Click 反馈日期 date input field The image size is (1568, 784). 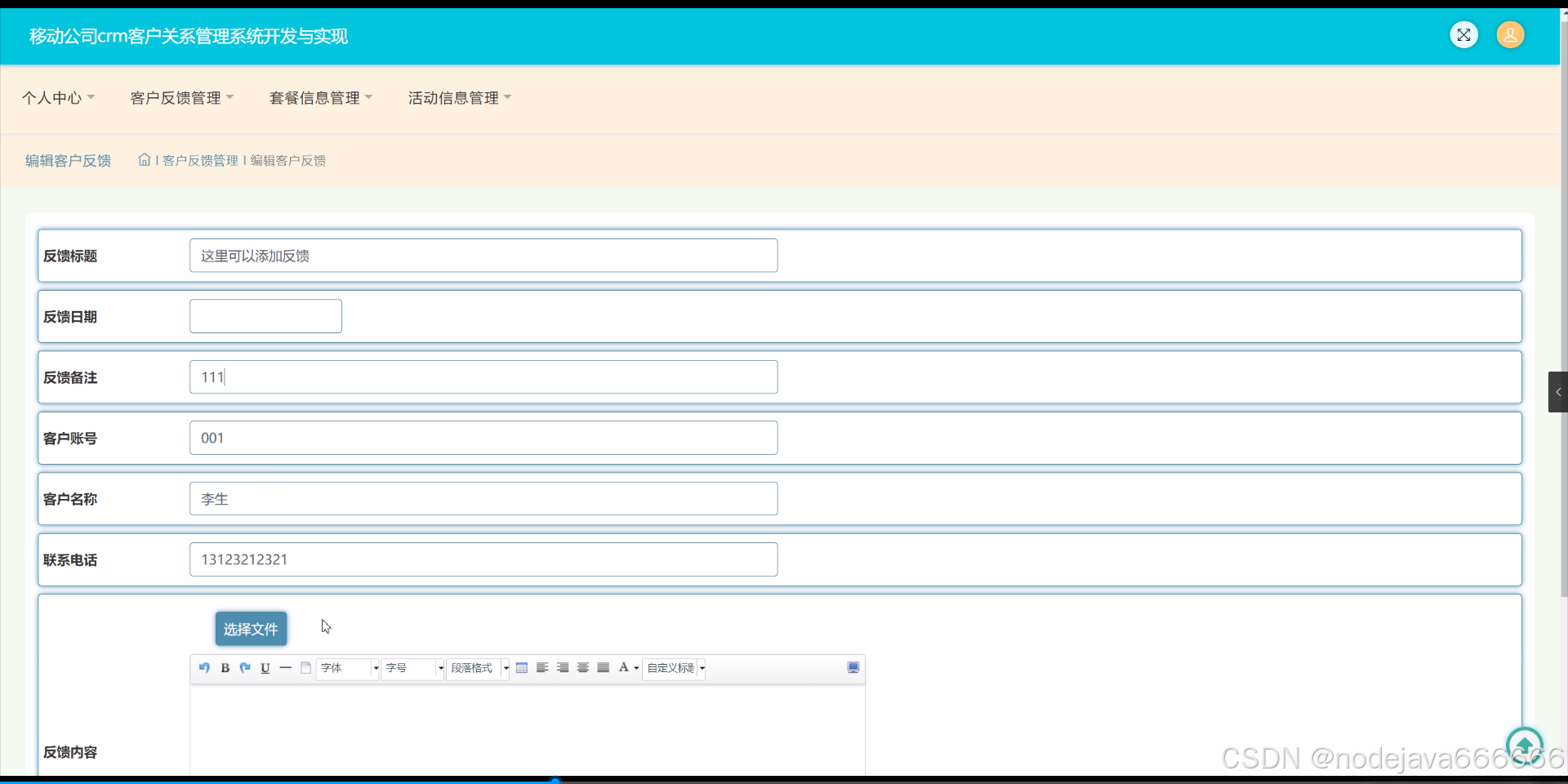(x=265, y=316)
